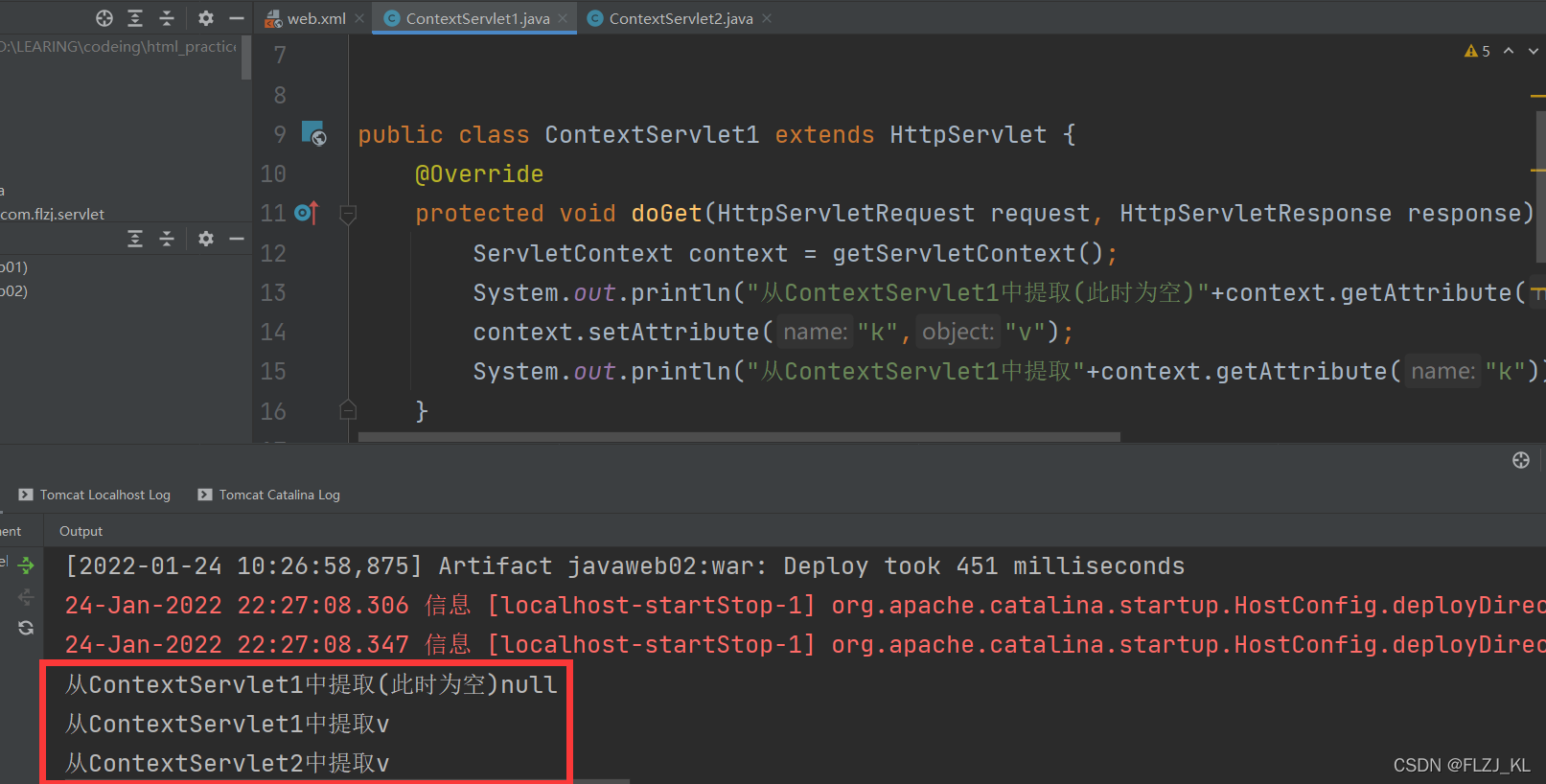
Task: Click greyed-out arrow icon below deploy
Action: click(x=26, y=597)
